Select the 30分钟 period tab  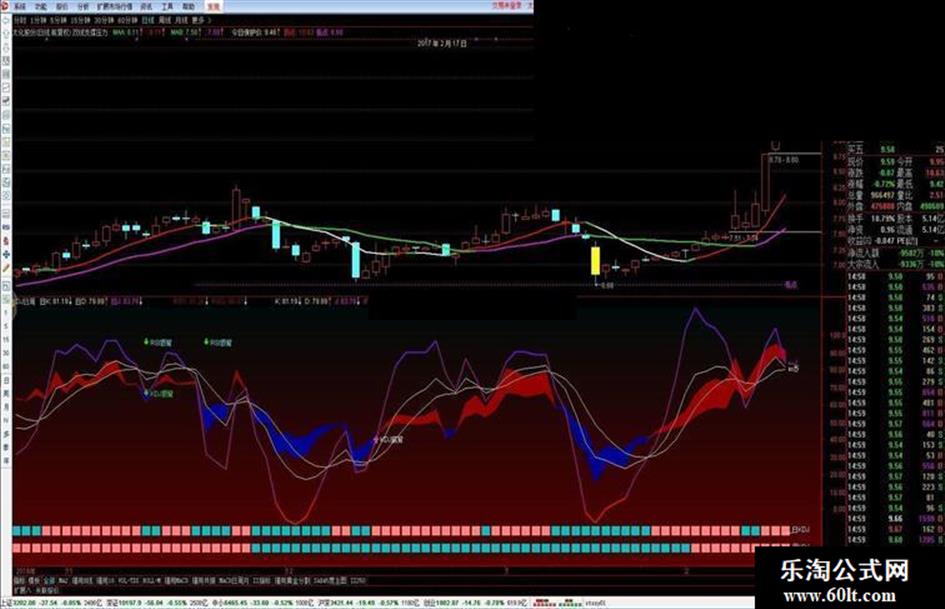(x=104, y=20)
